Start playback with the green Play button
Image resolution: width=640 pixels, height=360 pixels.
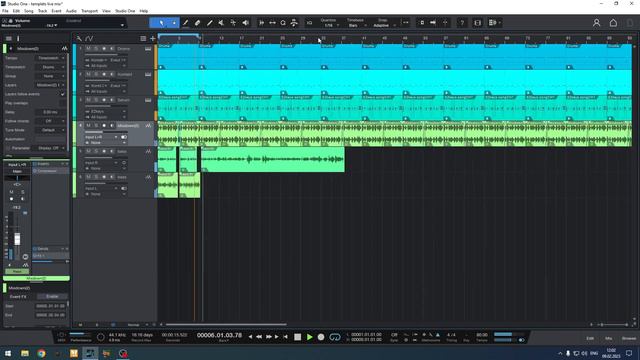tap(309, 337)
